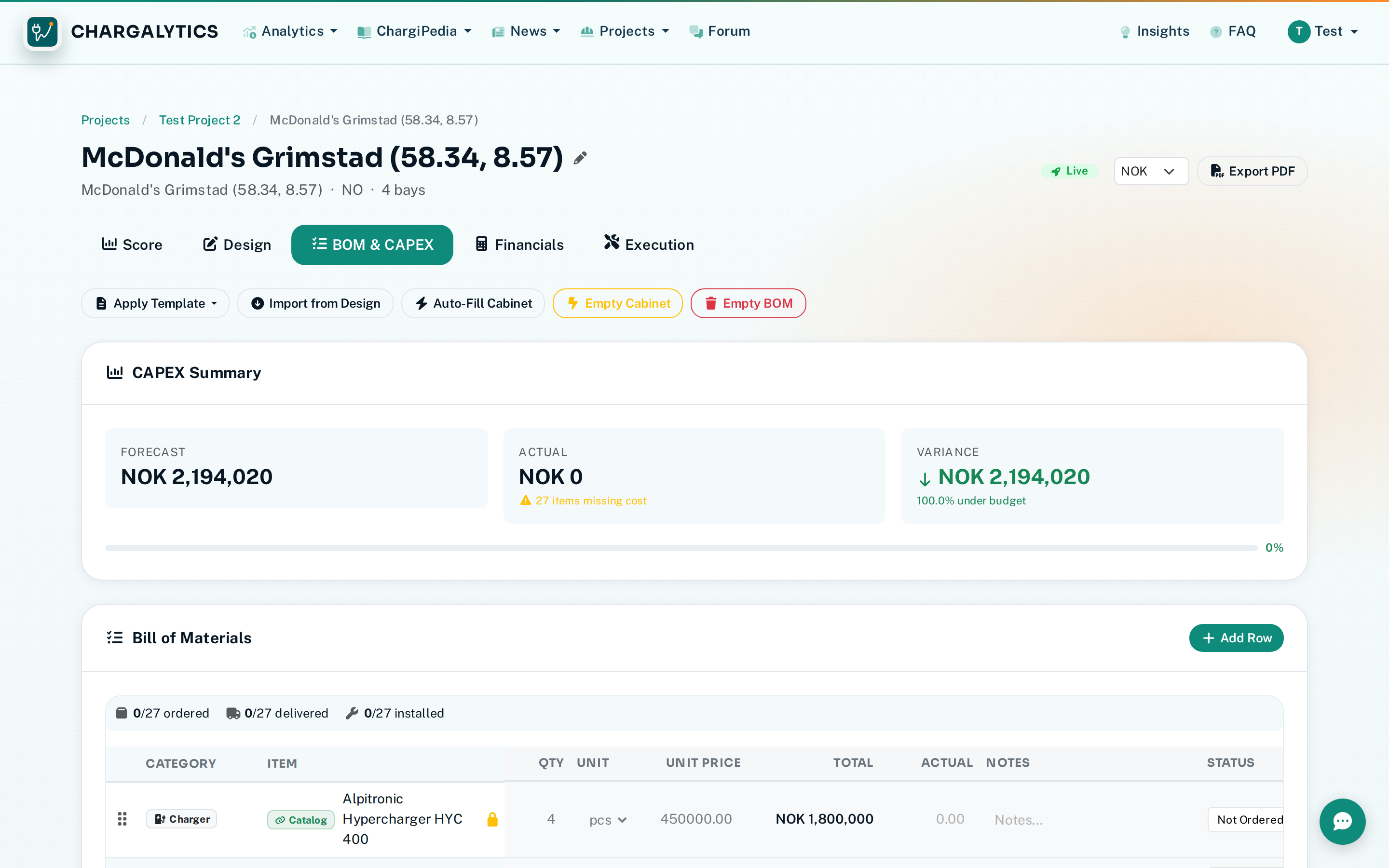Click the red Empty BOM button
The image size is (1389, 868).
(748, 303)
